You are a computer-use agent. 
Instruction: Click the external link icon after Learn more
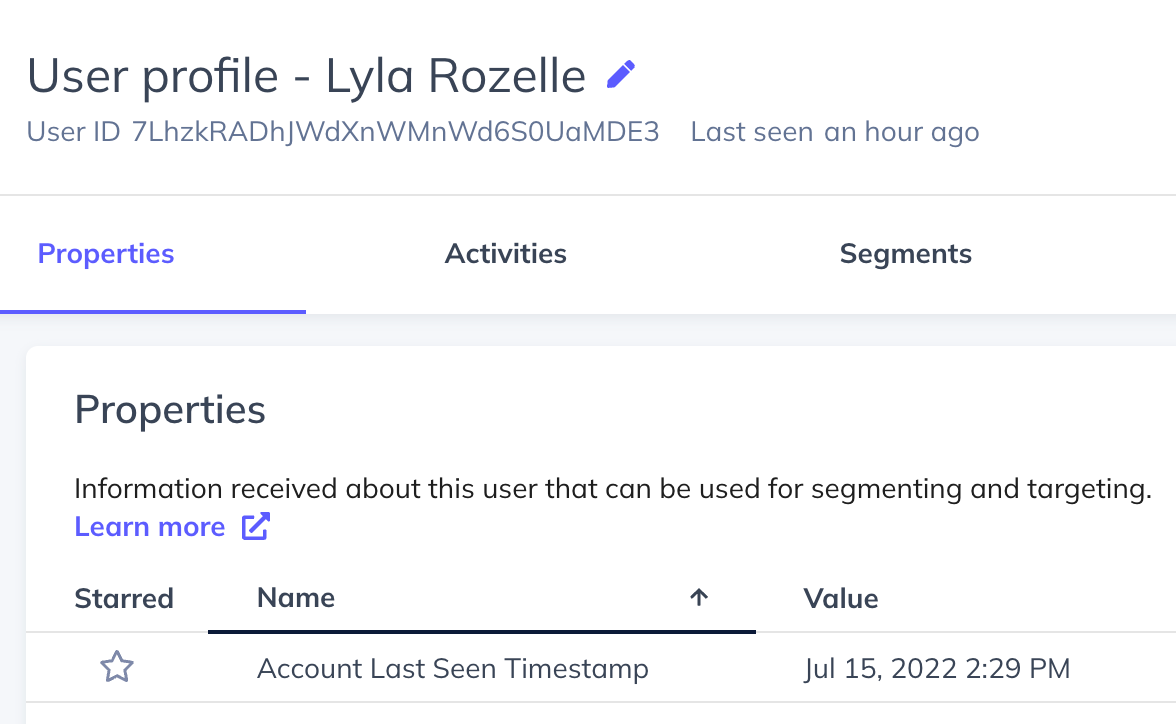255,526
